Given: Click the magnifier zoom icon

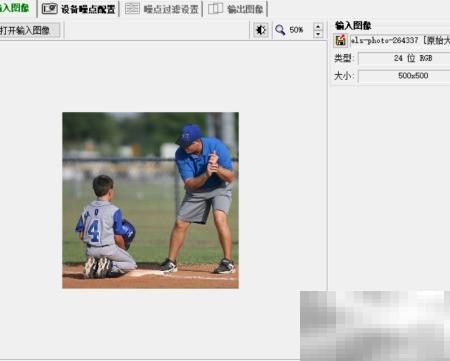Looking at the screenshot, I should pos(280,30).
